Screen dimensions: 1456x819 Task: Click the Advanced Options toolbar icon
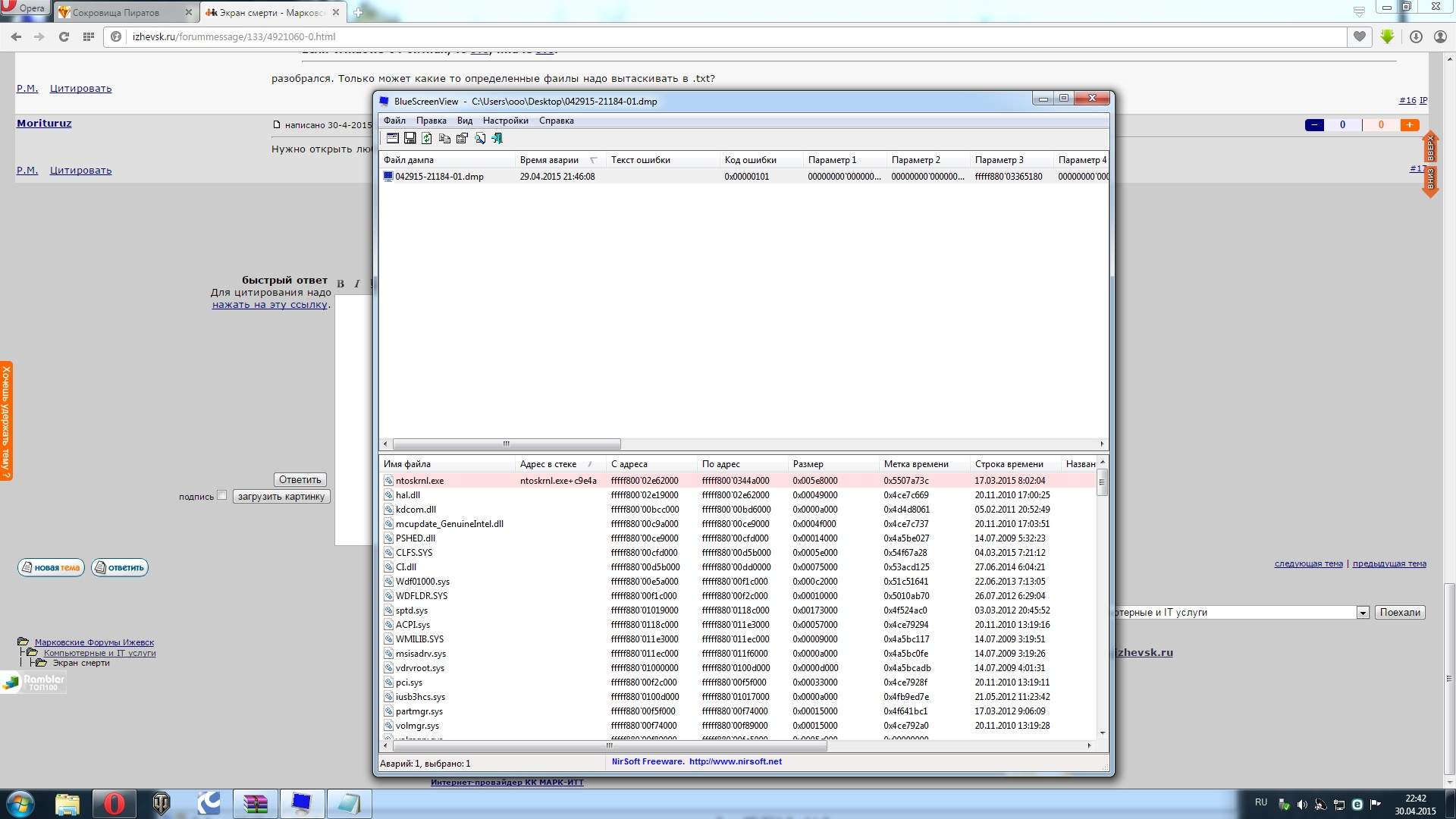point(392,138)
